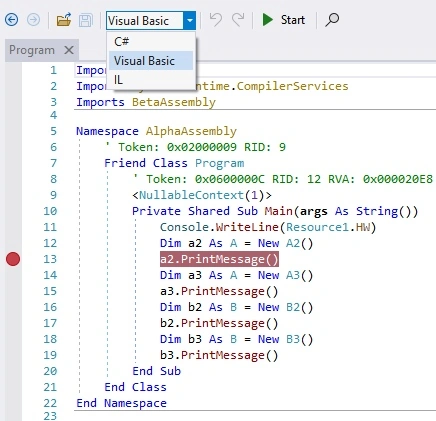Click line number 12 in the gutter
The width and height of the screenshot is (436, 421).
(50, 243)
